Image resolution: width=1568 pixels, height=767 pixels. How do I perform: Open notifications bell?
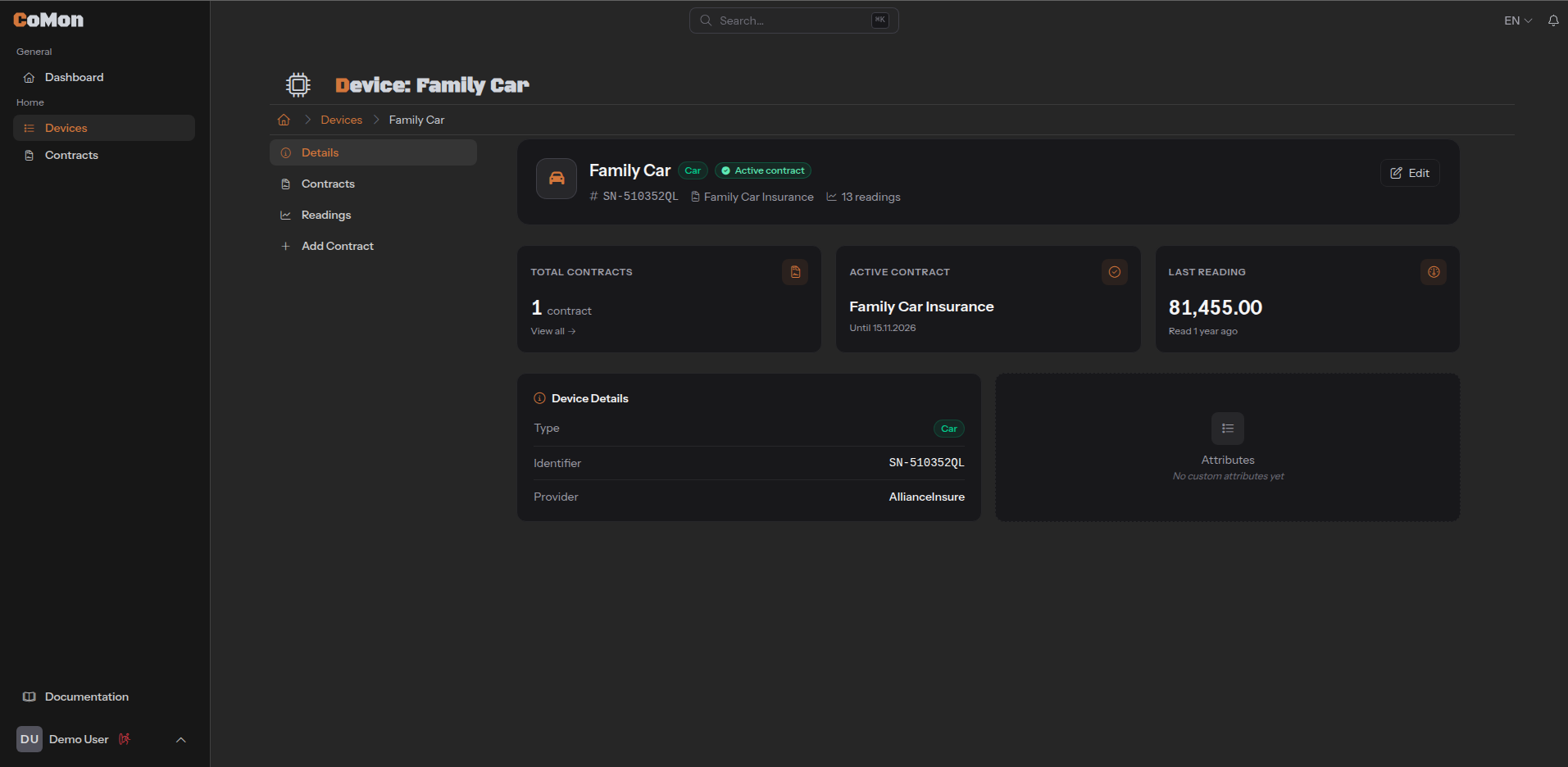[x=1553, y=20]
